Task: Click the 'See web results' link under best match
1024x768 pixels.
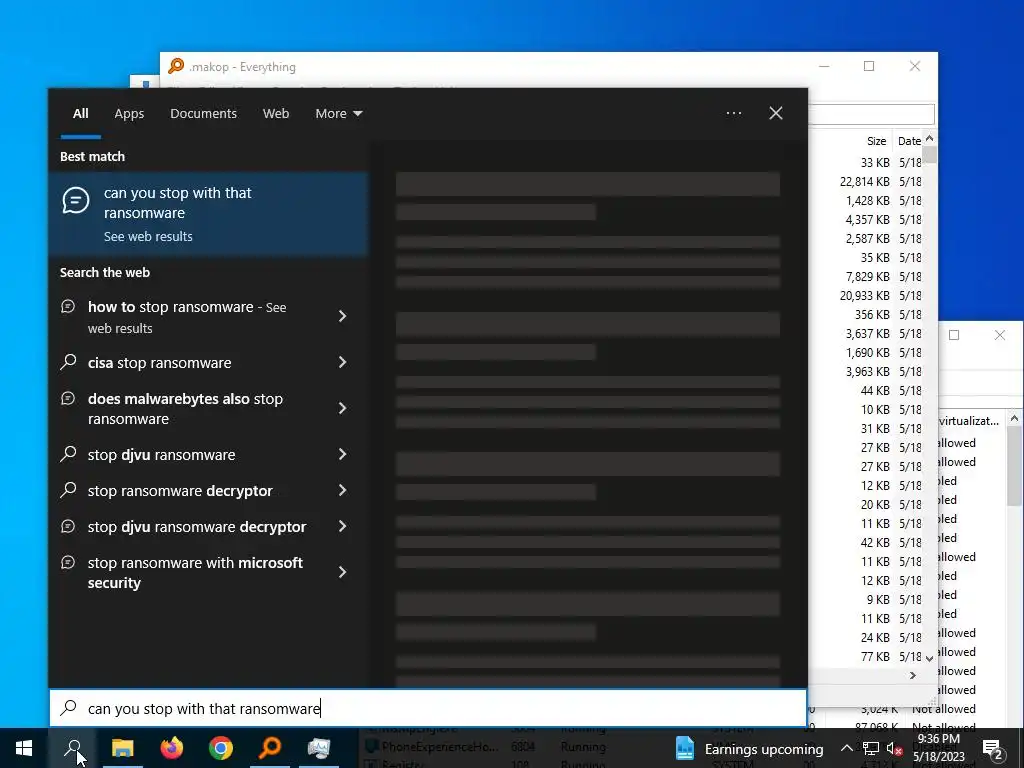Action: click(x=148, y=236)
